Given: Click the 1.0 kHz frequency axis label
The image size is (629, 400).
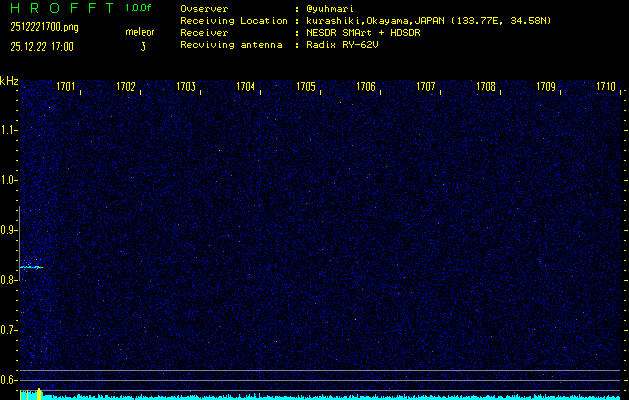Looking at the screenshot, I should 9,180.
